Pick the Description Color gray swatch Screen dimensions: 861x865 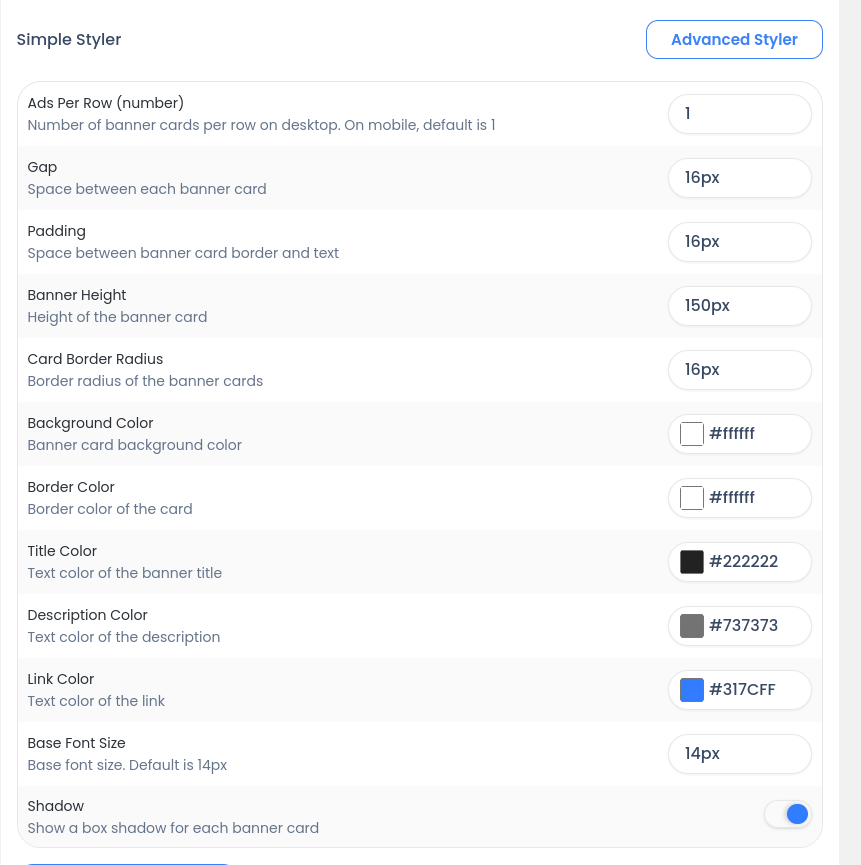pyautogui.click(x=692, y=626)
